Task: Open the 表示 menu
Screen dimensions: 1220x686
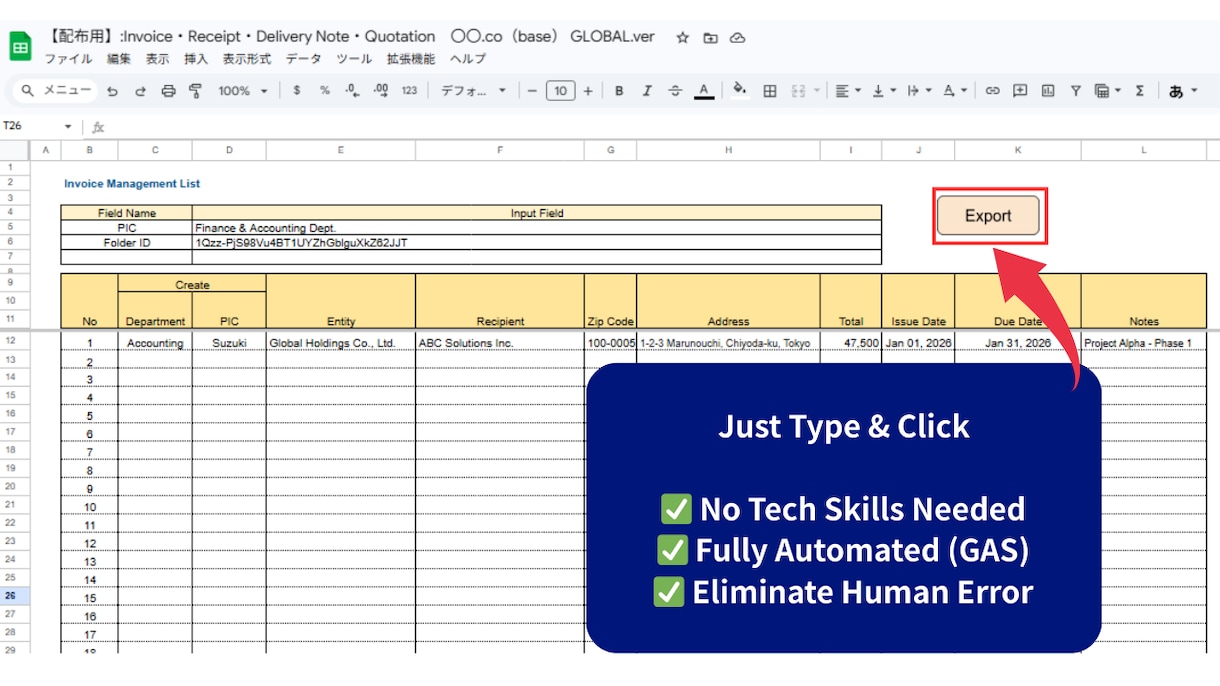Action: pos(157,59)
